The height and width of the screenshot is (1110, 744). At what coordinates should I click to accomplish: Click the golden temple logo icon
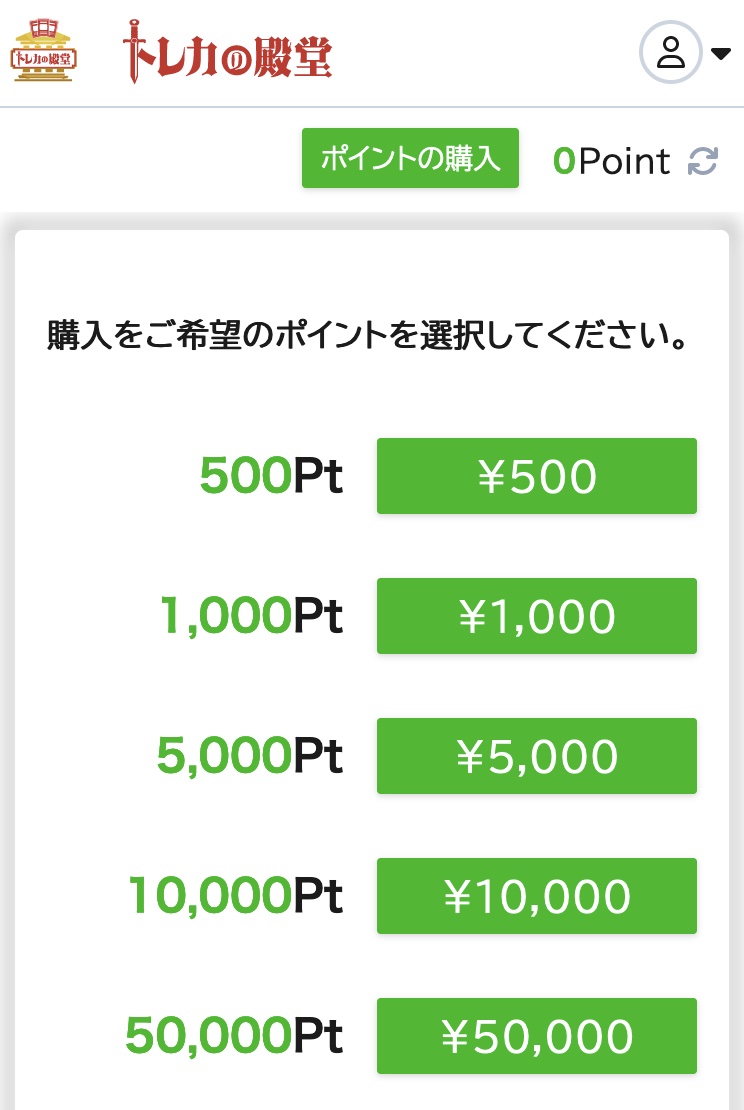click(x=43, y=50)
